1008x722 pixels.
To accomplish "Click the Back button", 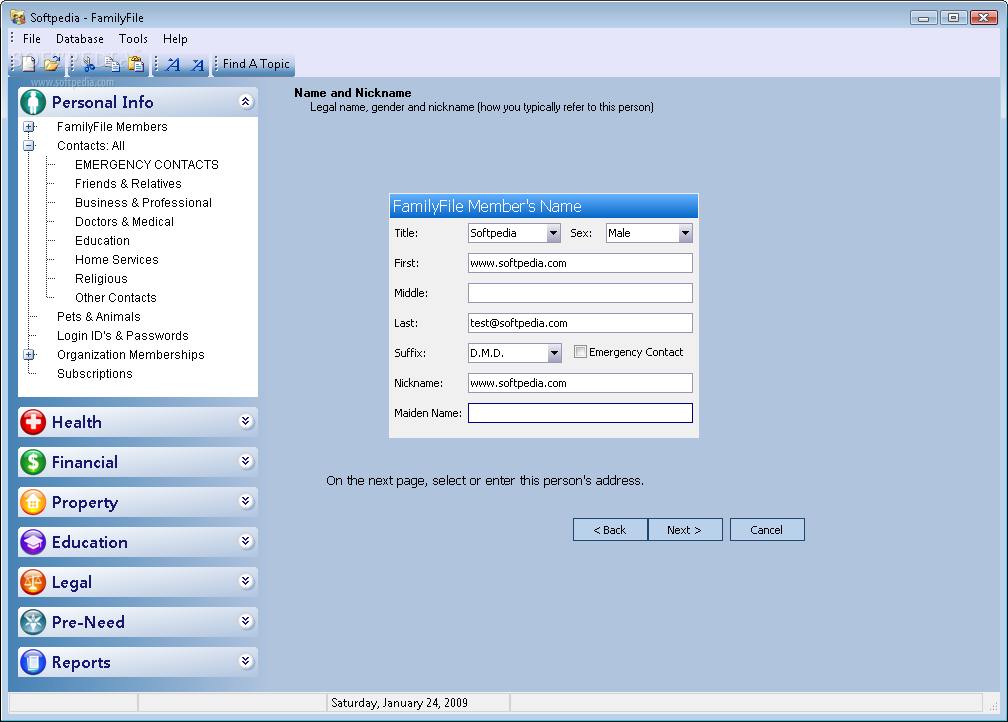I will [610, 530].
